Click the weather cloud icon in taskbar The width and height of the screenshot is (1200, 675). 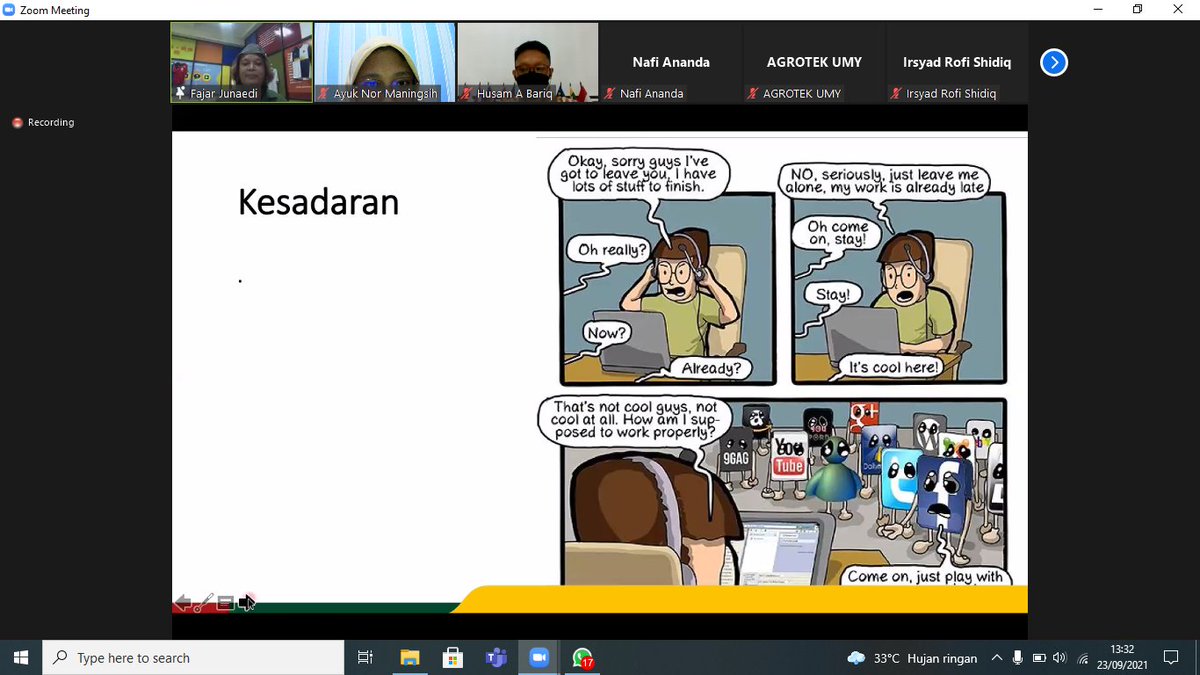click(x=856, y=658)
